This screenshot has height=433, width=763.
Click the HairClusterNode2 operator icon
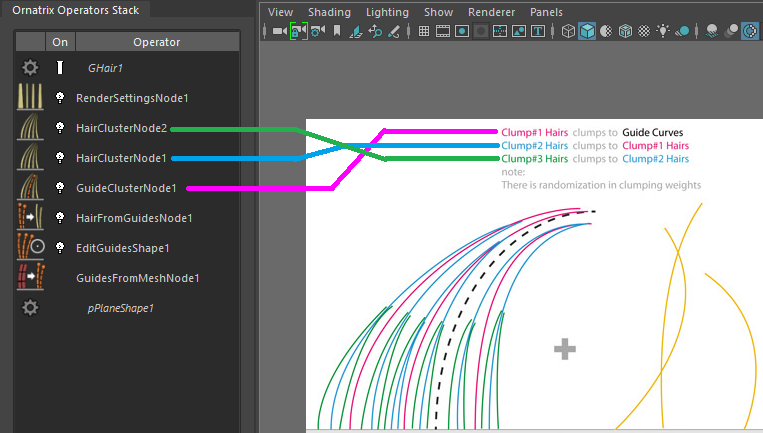pyautogui.click(x=30, y=128)
